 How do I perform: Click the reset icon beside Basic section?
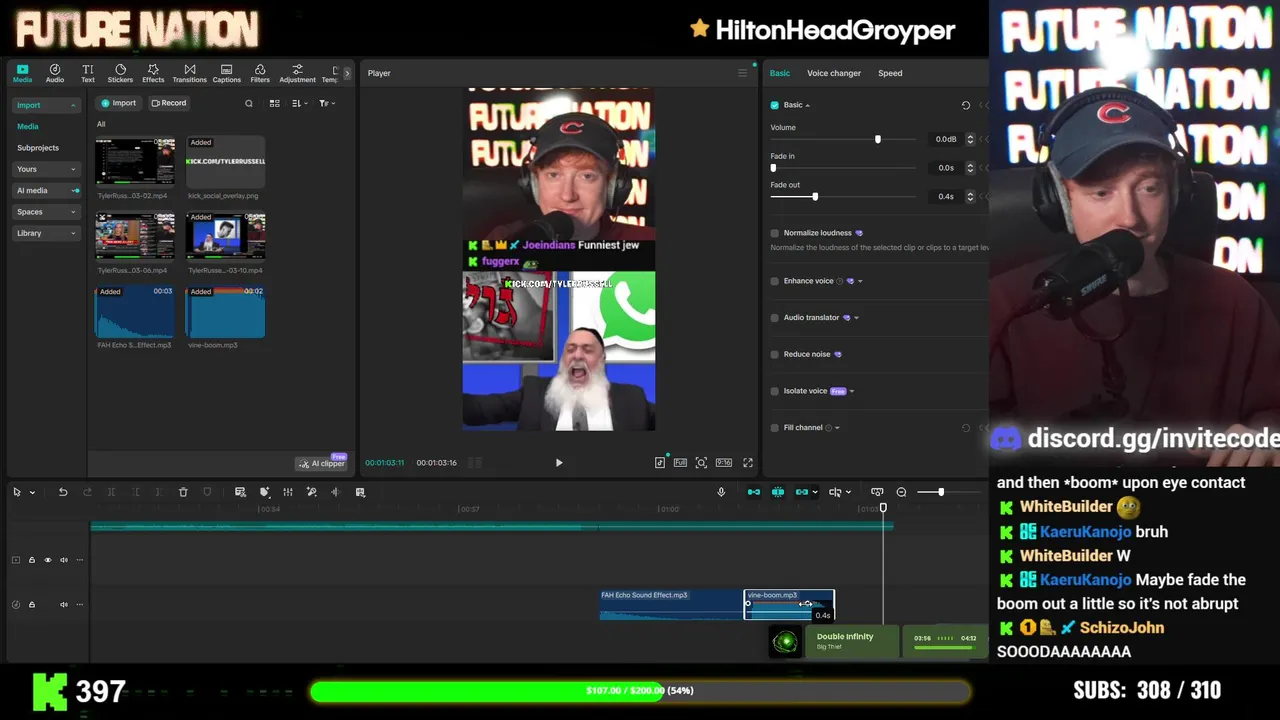pos(966,105)
